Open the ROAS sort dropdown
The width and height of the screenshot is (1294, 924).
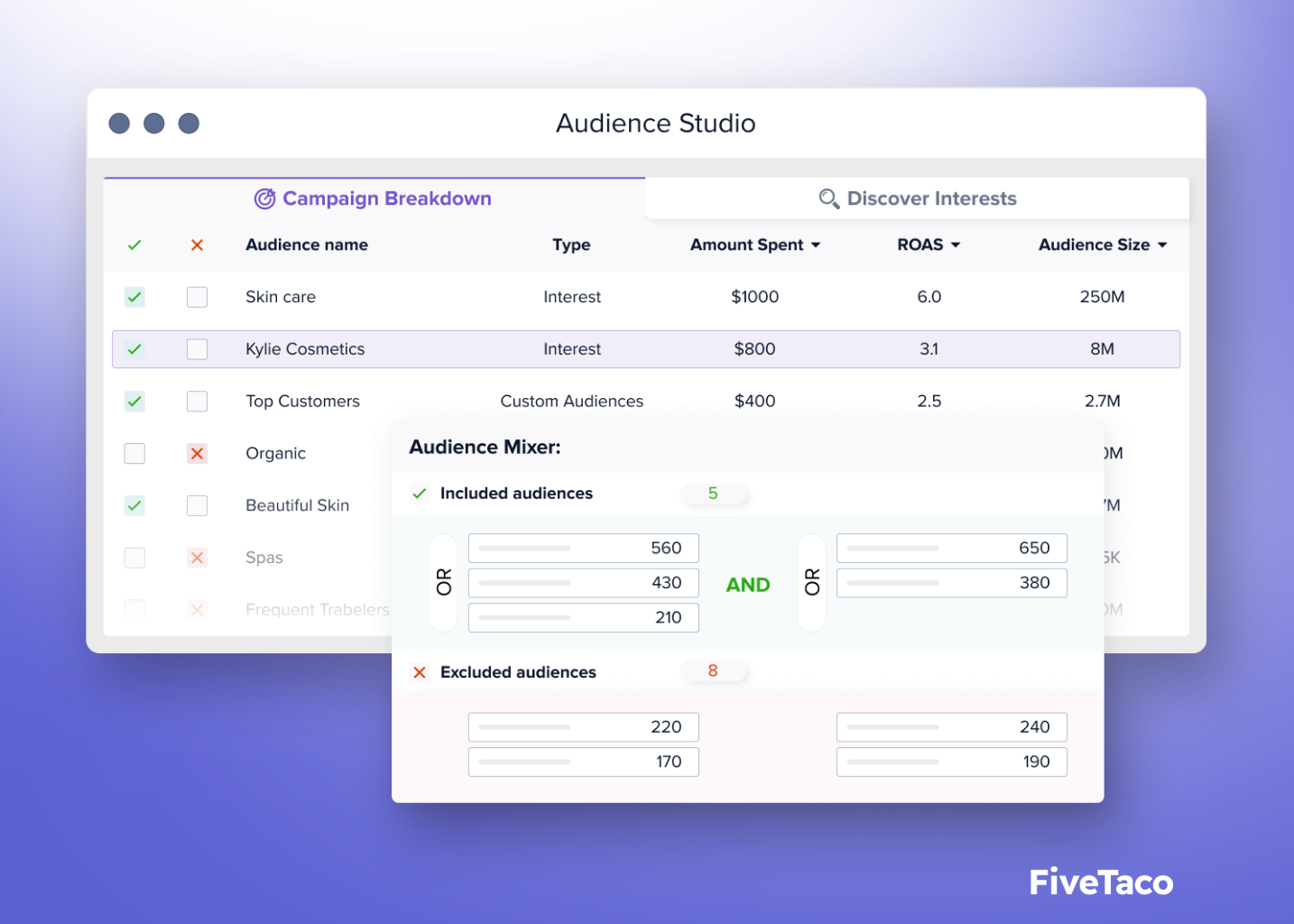click(956, 245)
